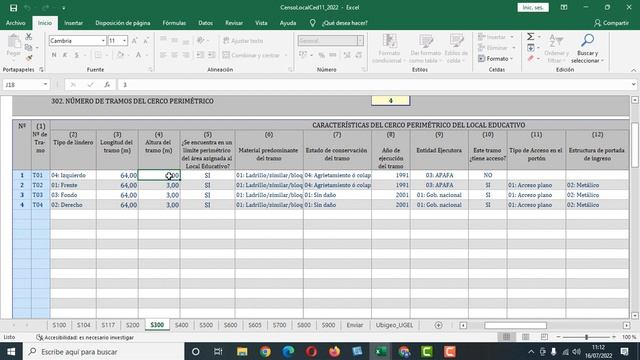The width and height of the screenshot is (640, 360).
Task: Click the percent style icon
Action: [x=322, y=55]
